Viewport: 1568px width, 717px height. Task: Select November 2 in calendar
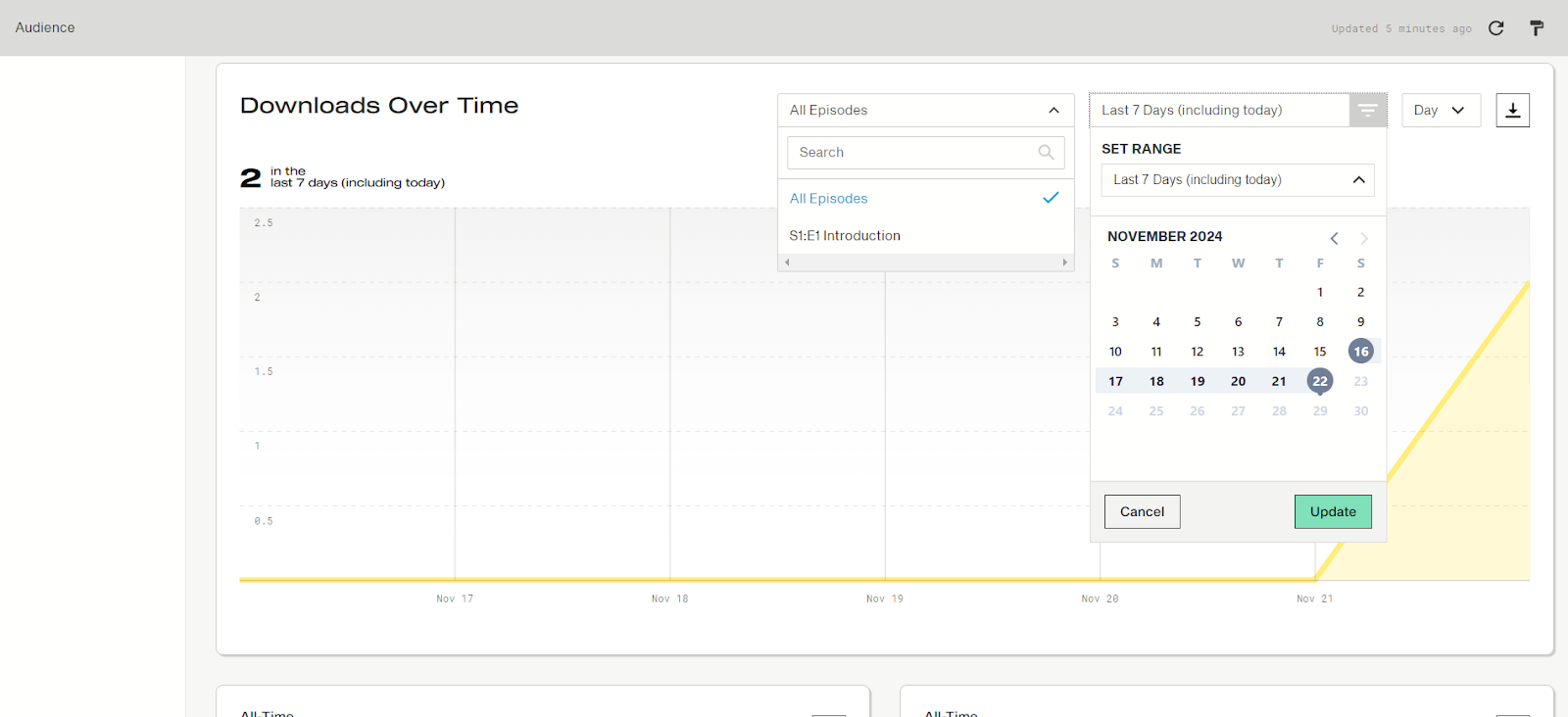pos(1361,292)
